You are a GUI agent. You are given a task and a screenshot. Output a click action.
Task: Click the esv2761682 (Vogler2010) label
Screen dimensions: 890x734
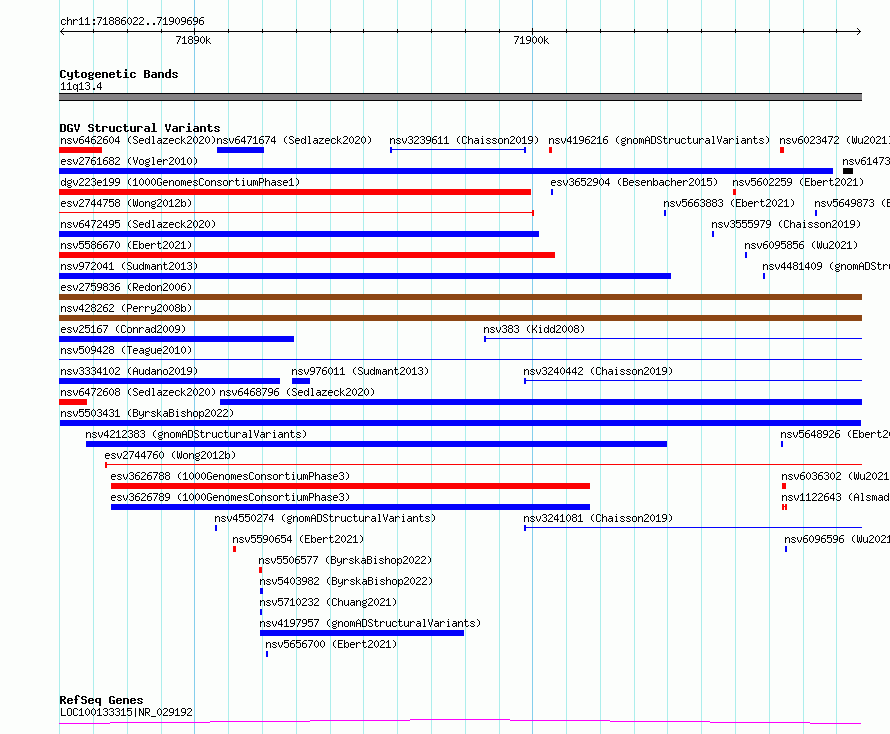pos(129,161)
